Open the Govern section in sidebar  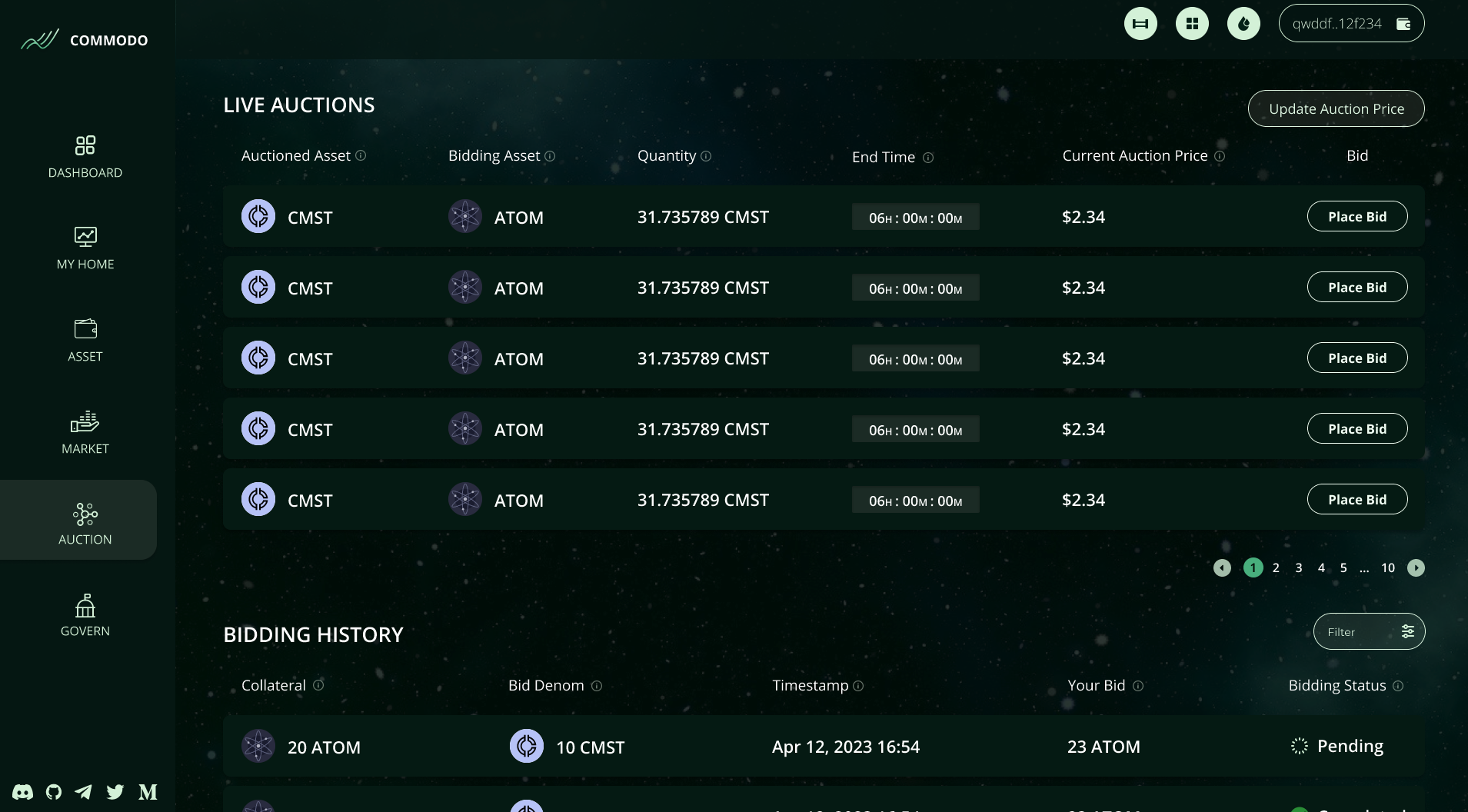pos(85,615)
